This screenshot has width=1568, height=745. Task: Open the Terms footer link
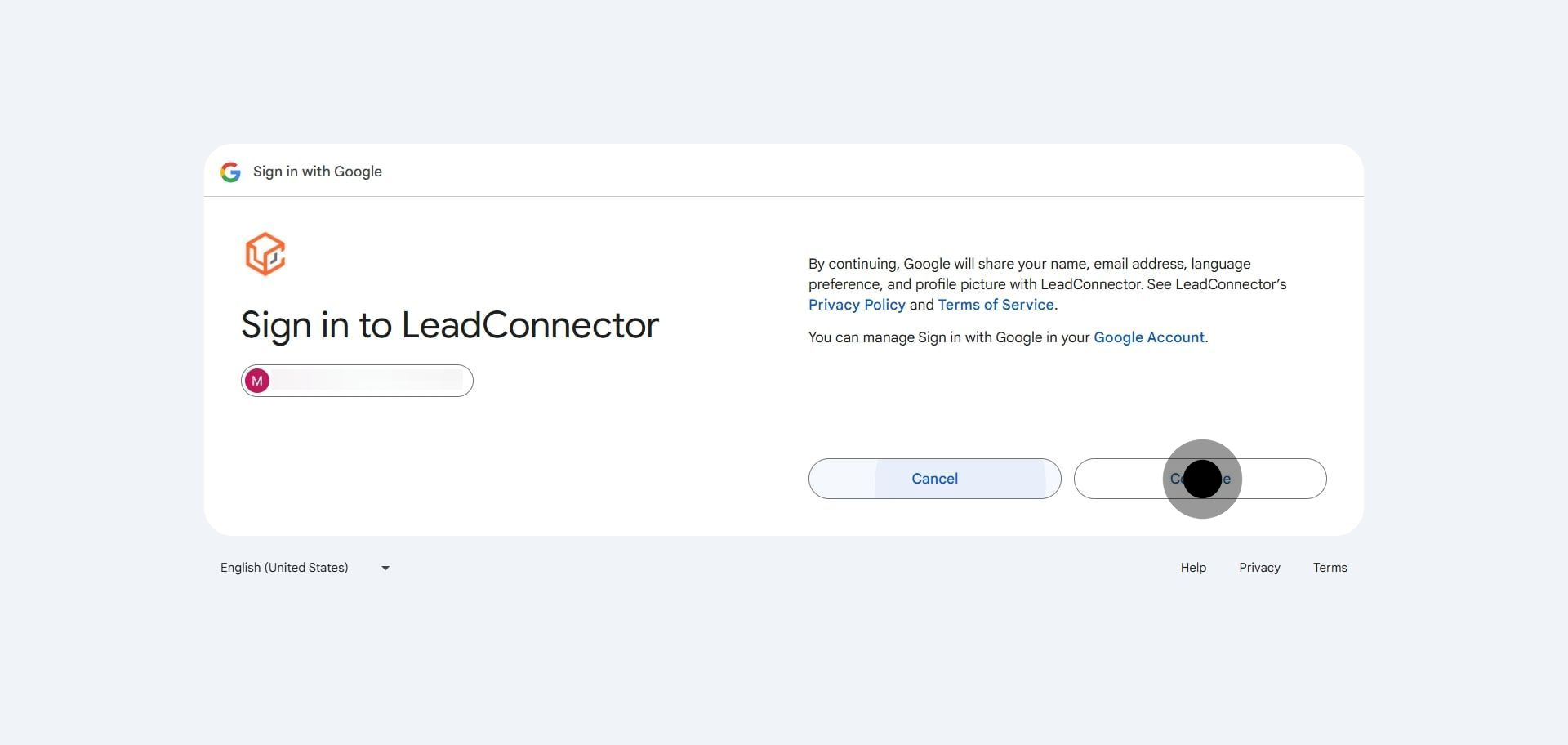(1330, 568)
